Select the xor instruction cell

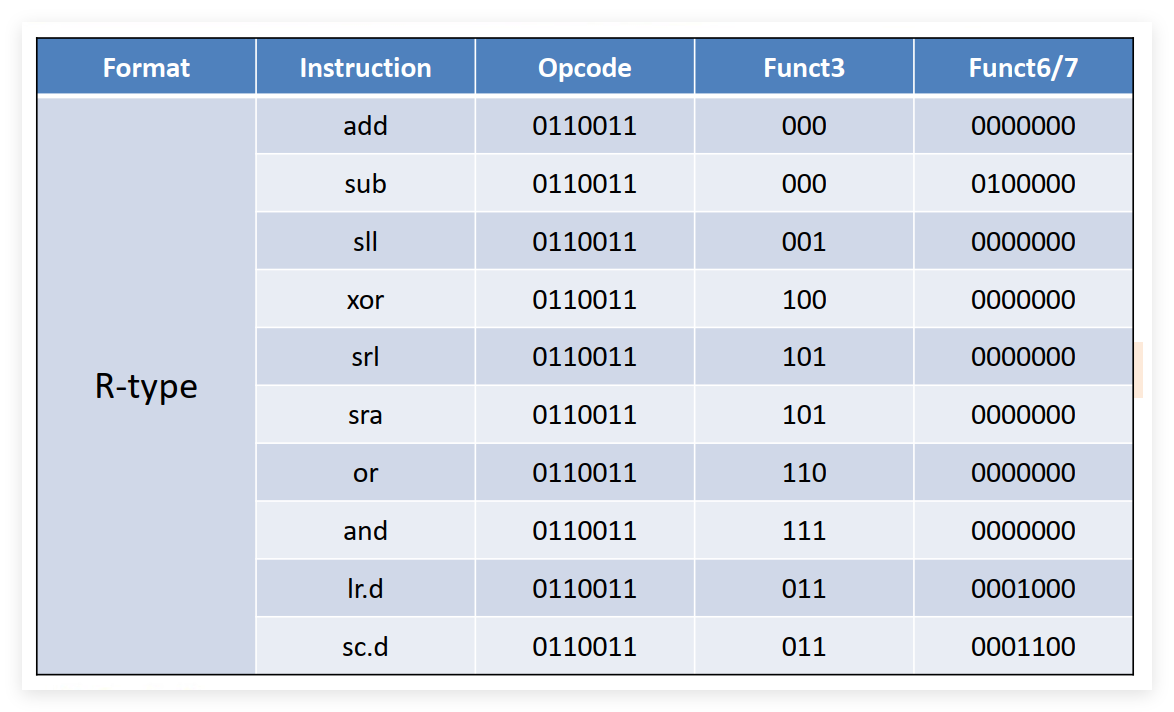tap(365, 299)
